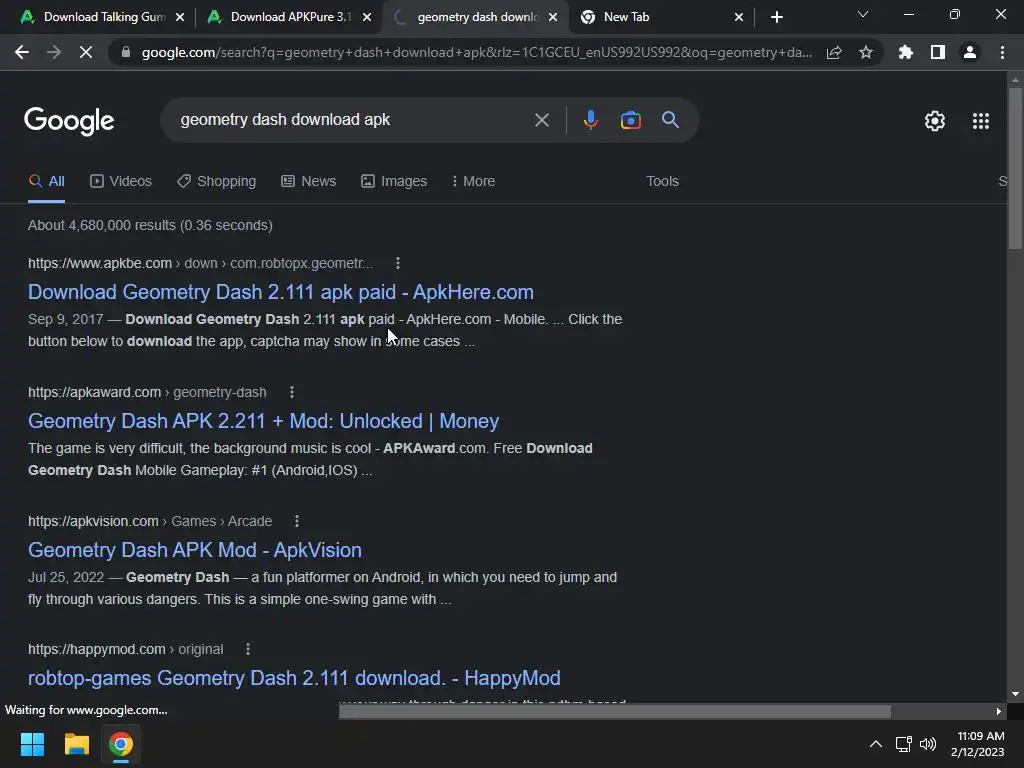Click the forward navigation arrow

point(54,52)
